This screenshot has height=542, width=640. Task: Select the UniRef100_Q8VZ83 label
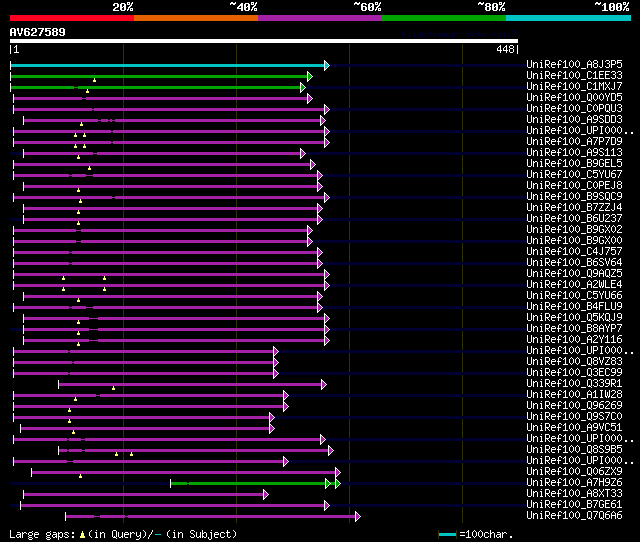point(574,362)
